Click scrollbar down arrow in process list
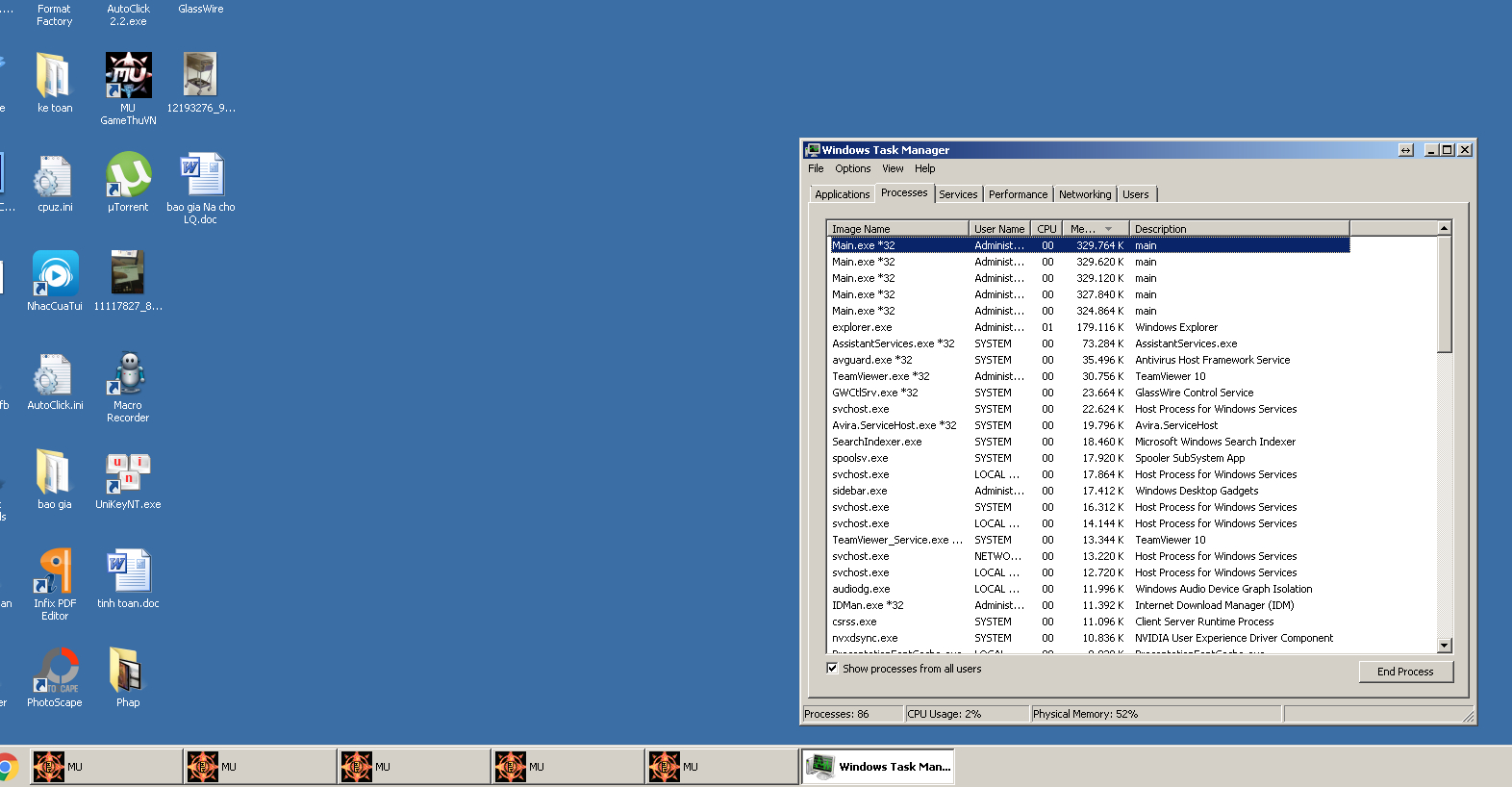The image size is (1512, 787). click(1444, 645)
